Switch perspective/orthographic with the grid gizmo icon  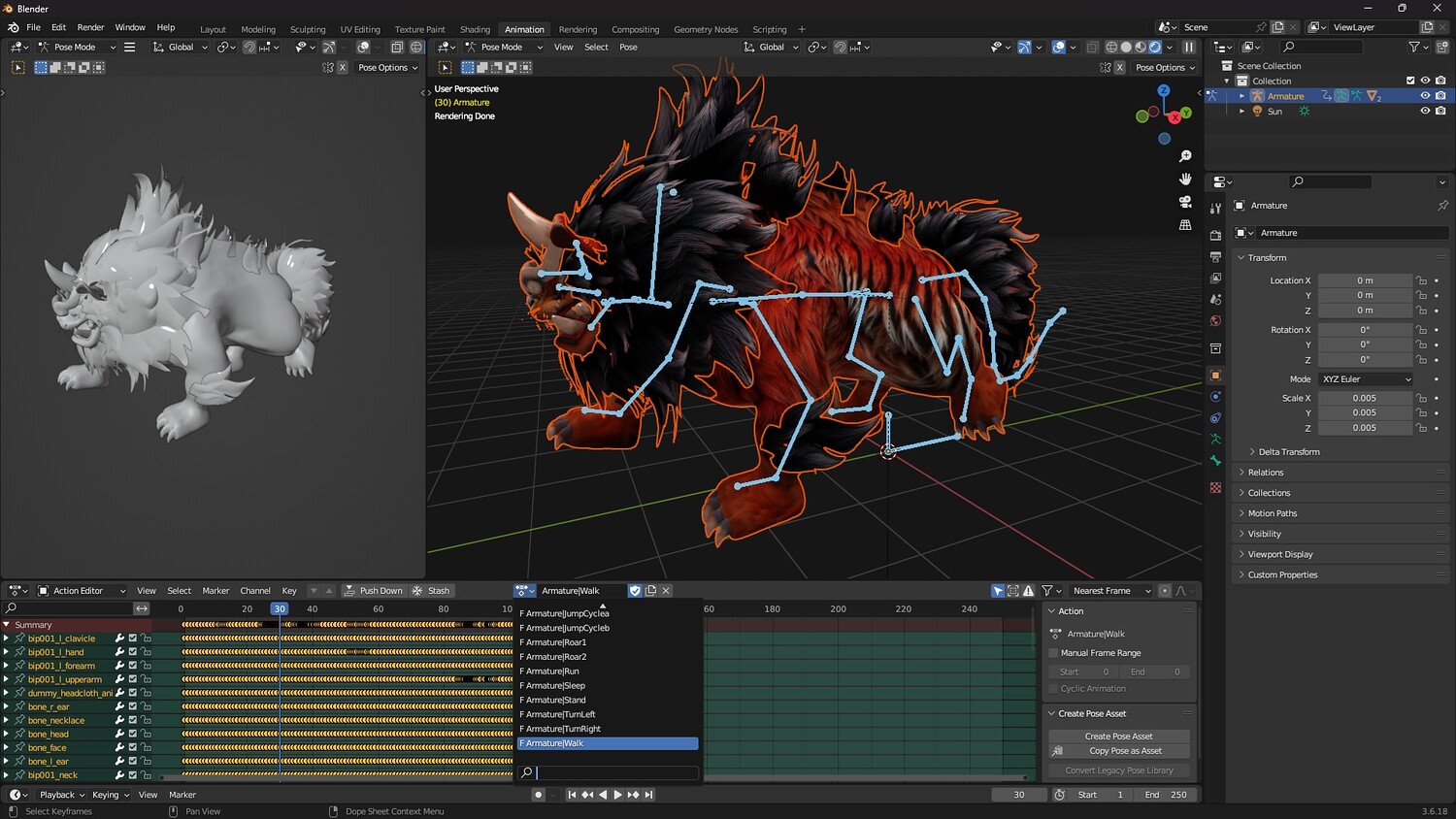pyautogui.click(x=1185, y=225)
